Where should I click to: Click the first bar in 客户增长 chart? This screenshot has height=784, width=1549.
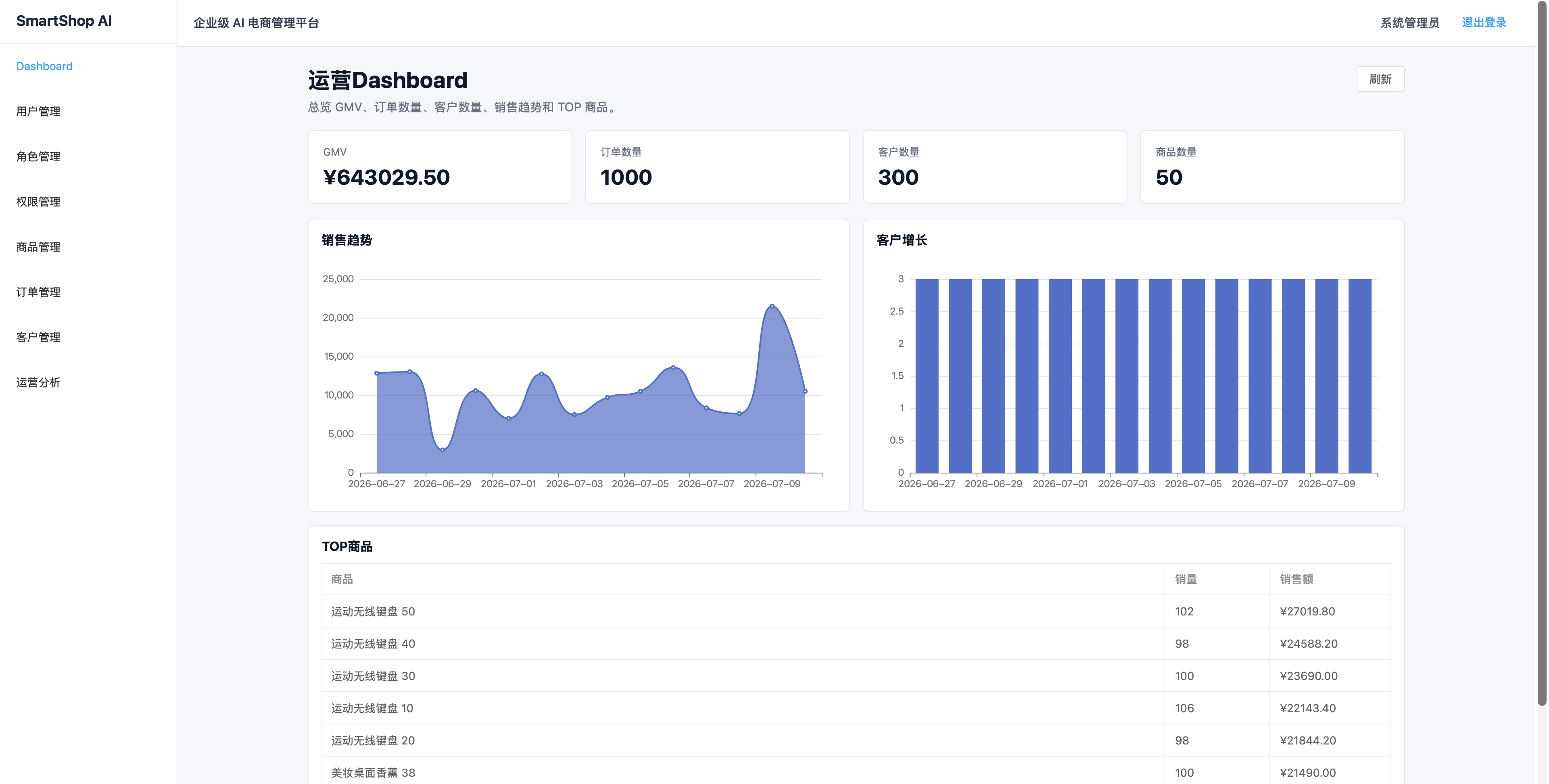927,376
